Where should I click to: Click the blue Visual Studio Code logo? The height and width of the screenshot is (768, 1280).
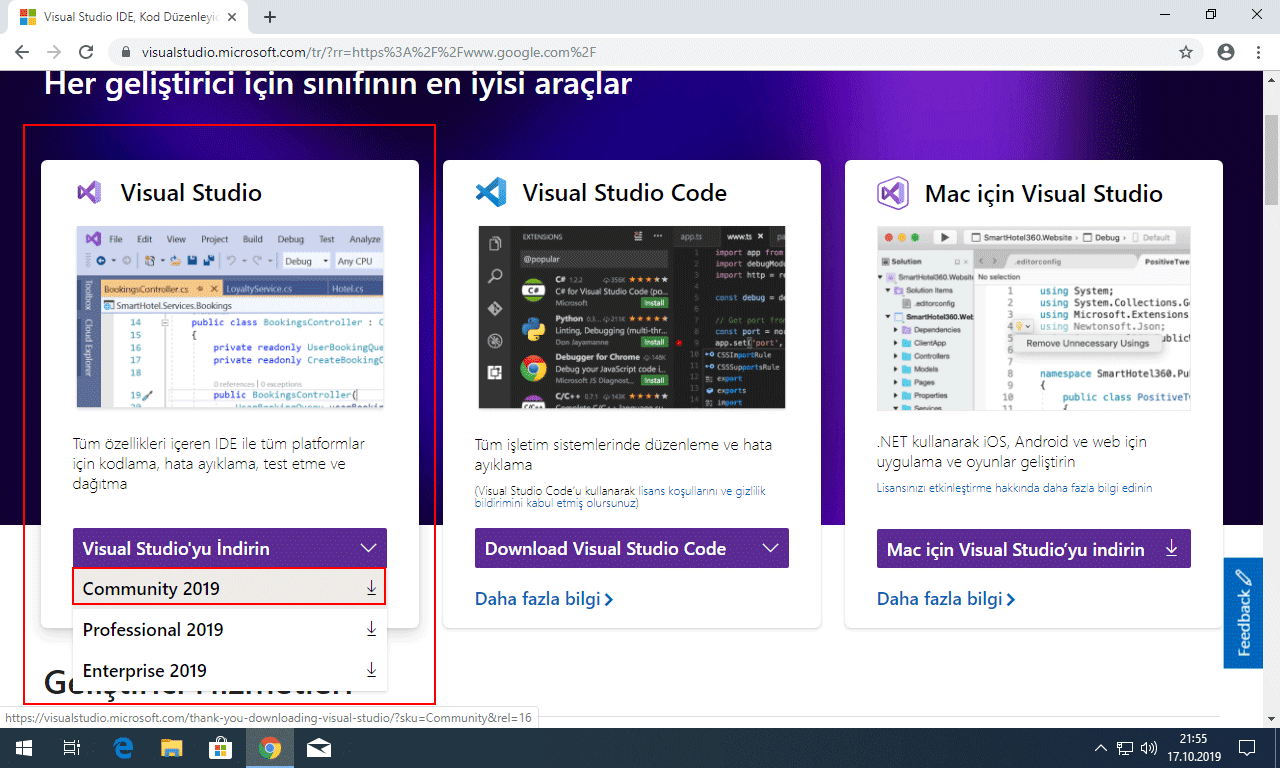(x=491, y=193)
